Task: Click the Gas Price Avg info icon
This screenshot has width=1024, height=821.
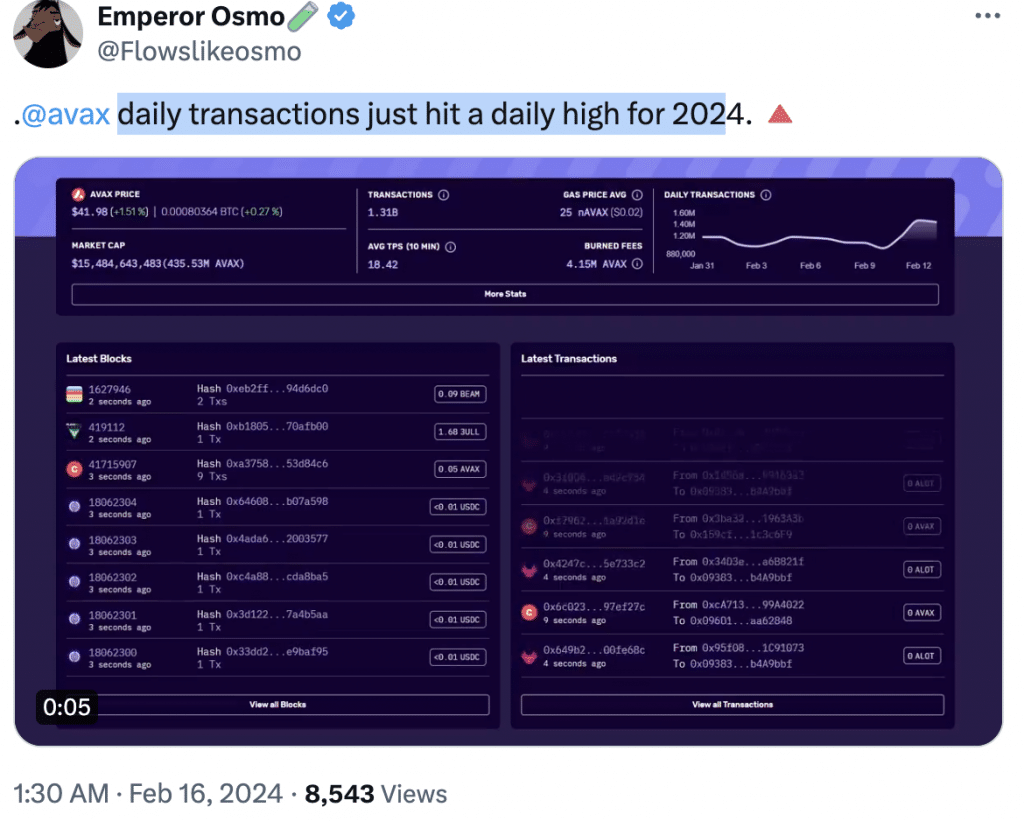Action: 637,195
